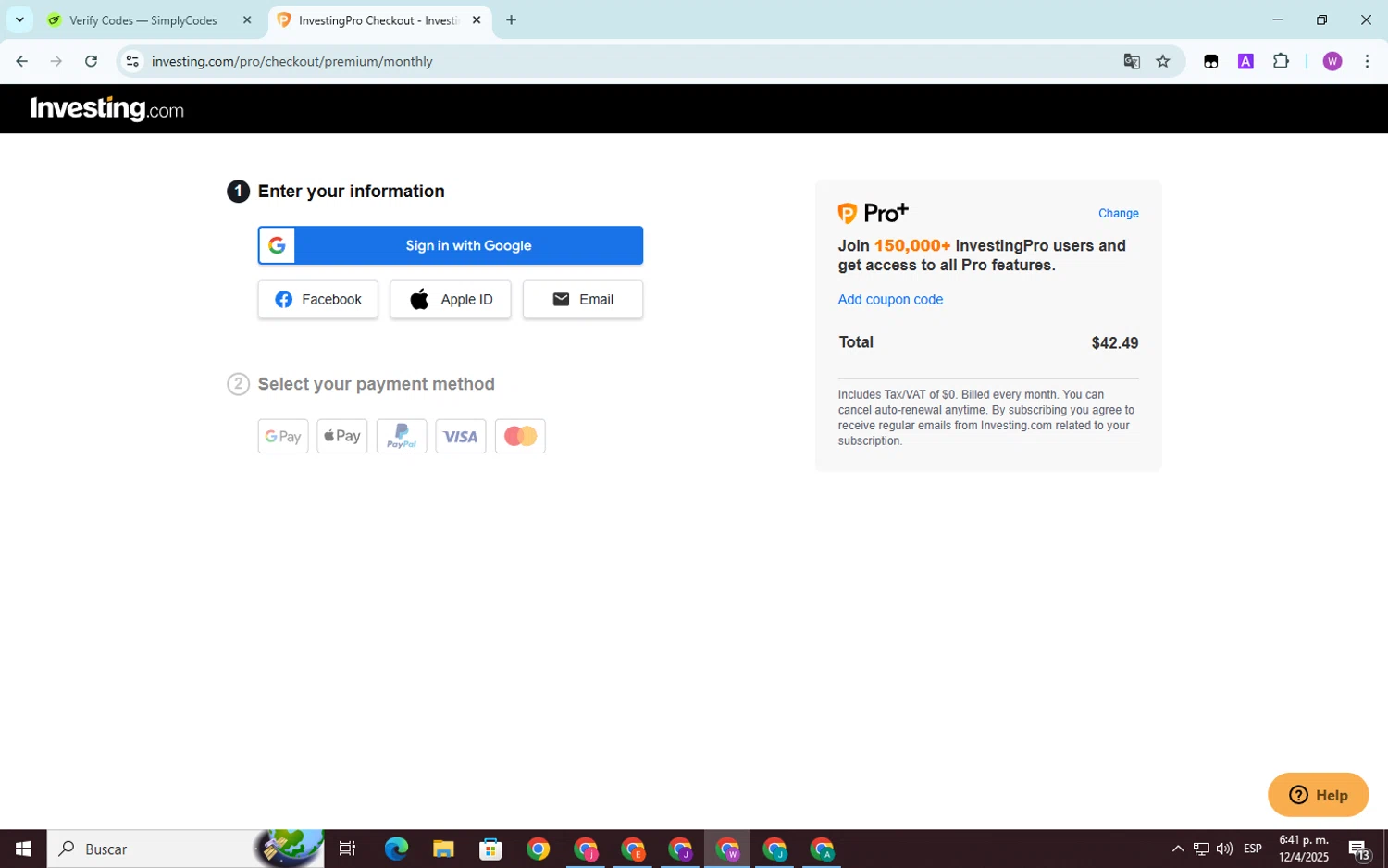Viewport: 1388px width, 868px height.
Task: Open Task View on taskbar
Action: 348,849
